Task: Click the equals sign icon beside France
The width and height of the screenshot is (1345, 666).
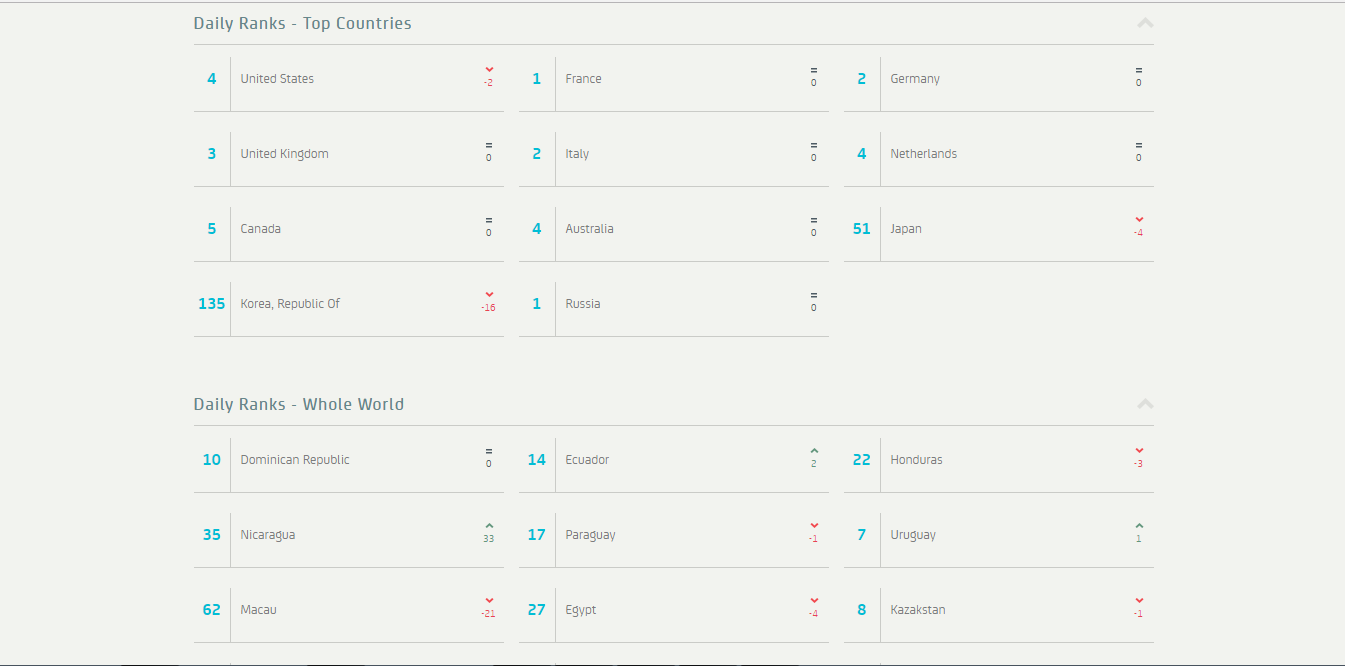Action: click(814, 70)
